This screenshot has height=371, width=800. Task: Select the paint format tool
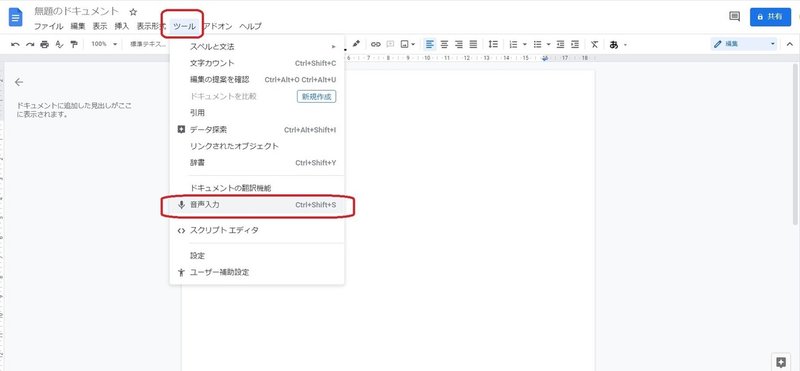point(74,44)
